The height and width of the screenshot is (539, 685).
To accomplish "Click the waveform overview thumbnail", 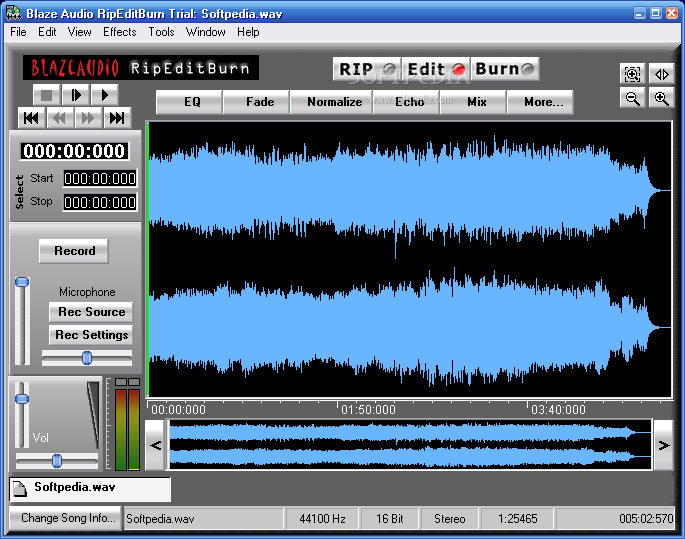I will tap(410, 445).
